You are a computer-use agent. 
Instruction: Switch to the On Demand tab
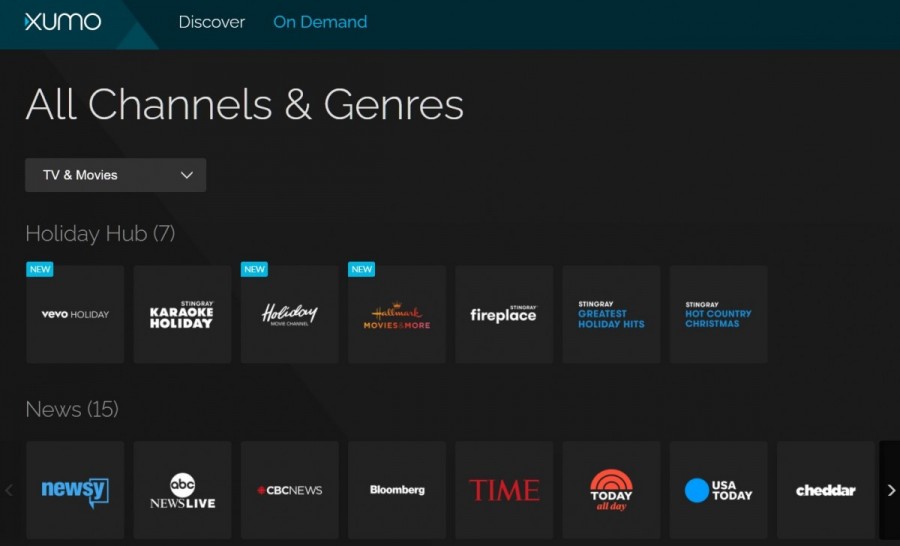[x=320, y=22]
